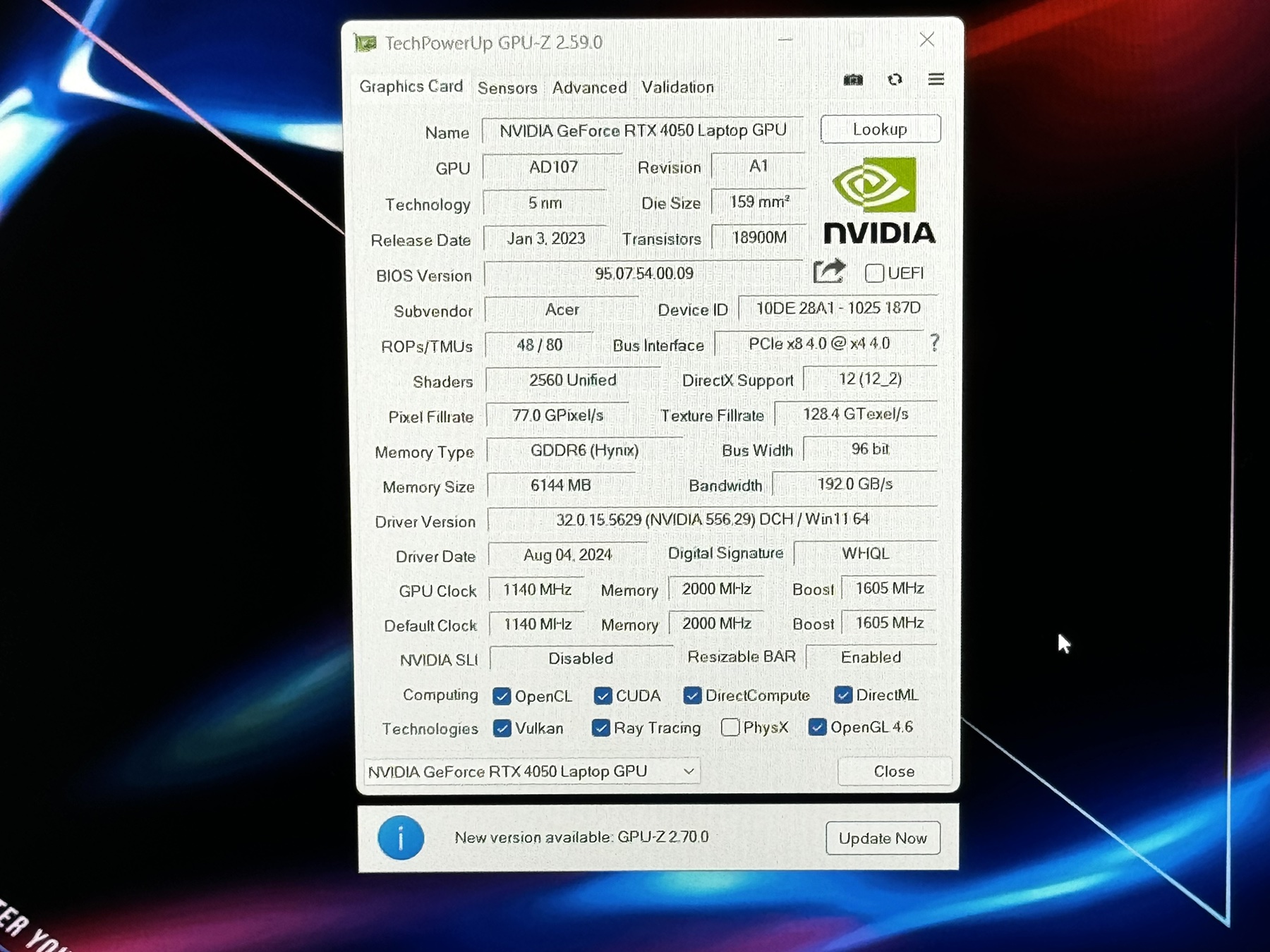Open the Advanced tab
The height and width of the screenshot is (952, 1270).
click(589, 87)
